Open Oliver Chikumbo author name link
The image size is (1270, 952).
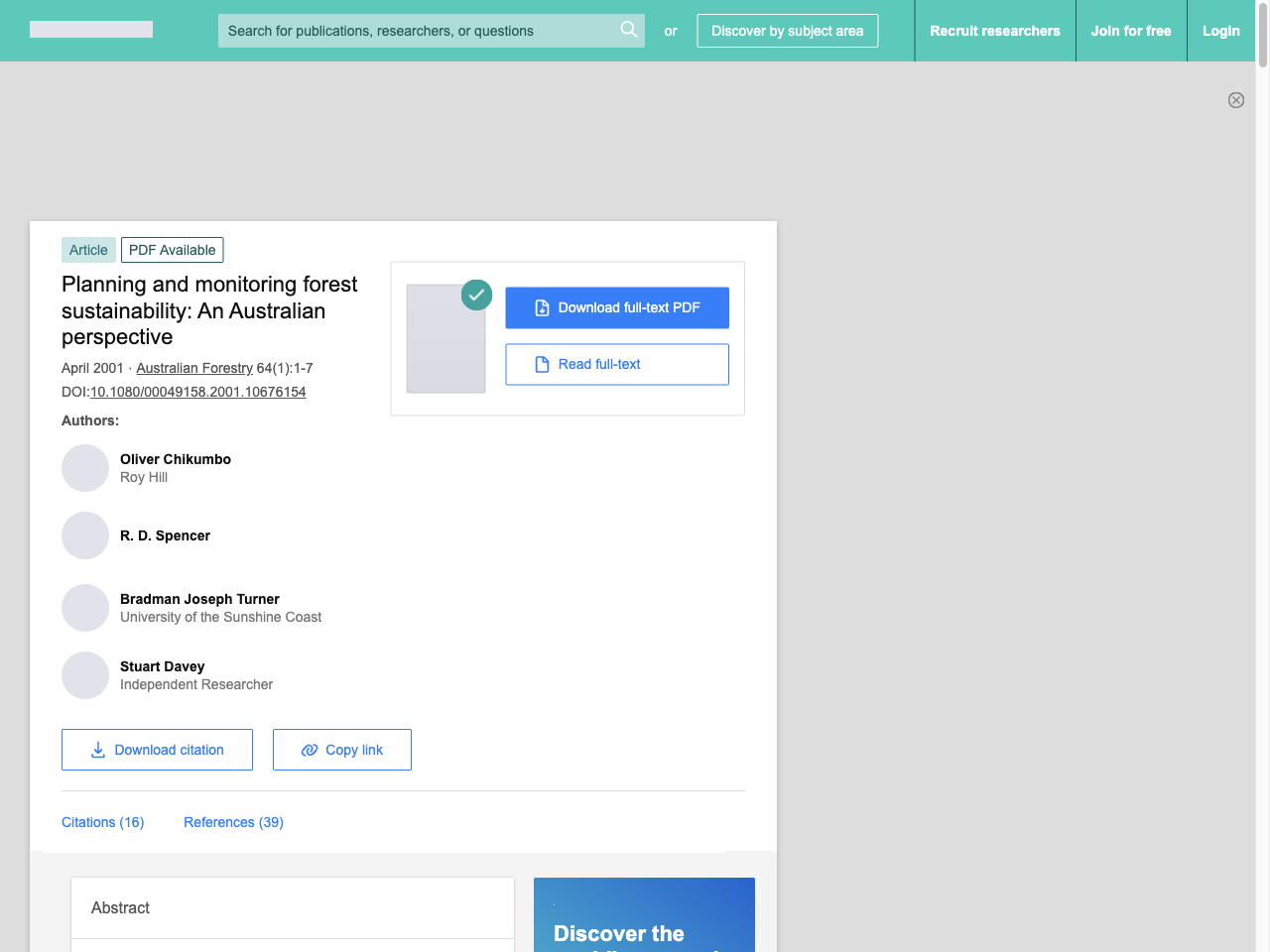pos(176,459)
